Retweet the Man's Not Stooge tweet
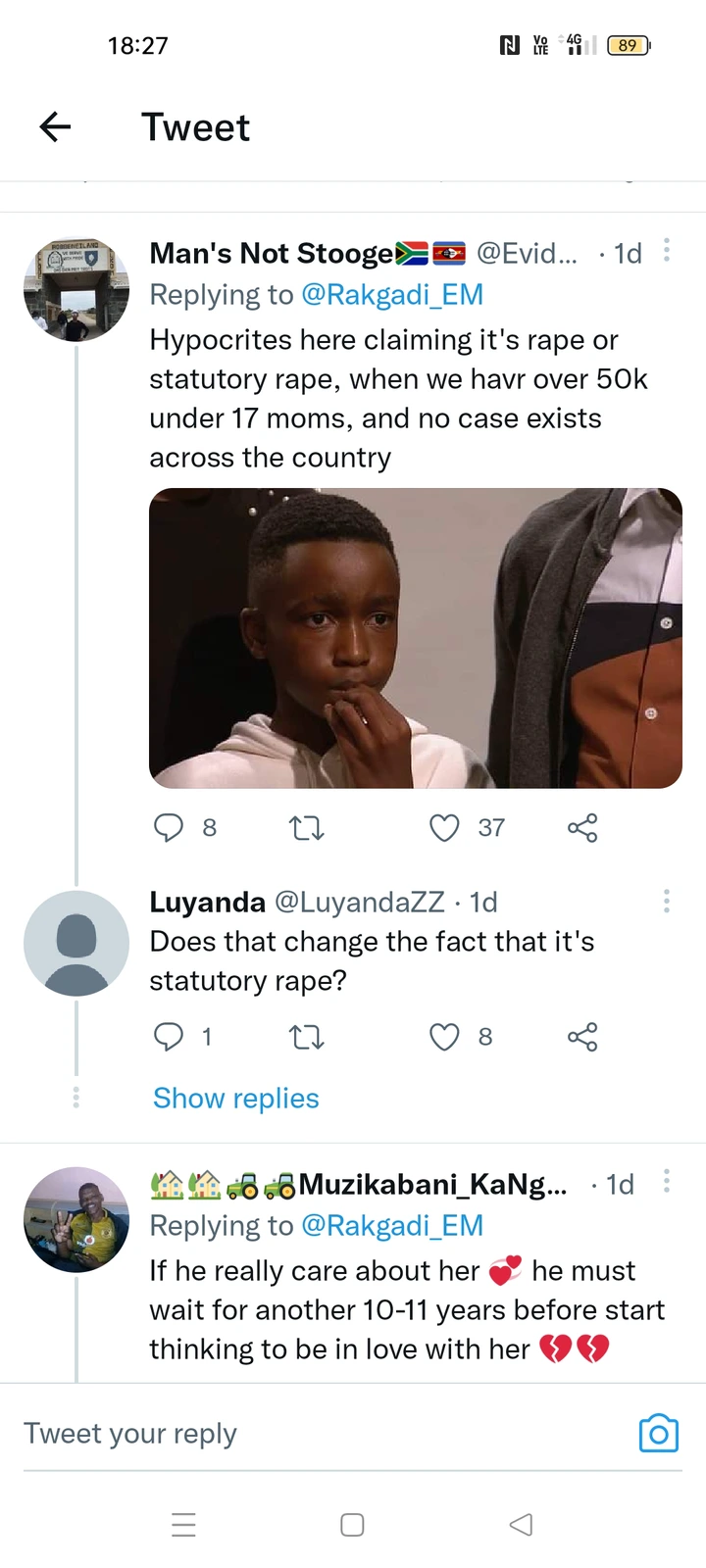Image resolution: width=706 pixels, height=1568 pixels. [x=307, y=829]
